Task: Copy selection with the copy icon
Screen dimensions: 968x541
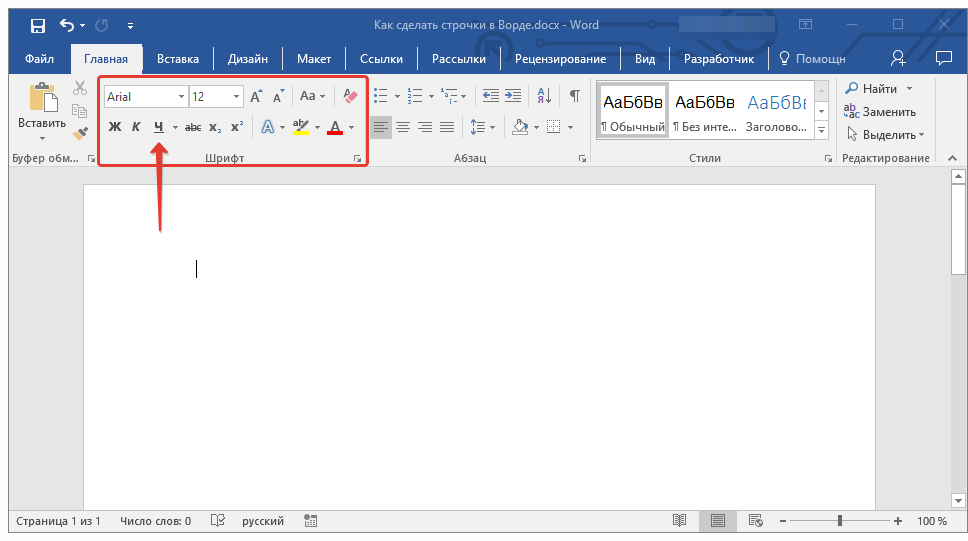Action: pos(80,111)
